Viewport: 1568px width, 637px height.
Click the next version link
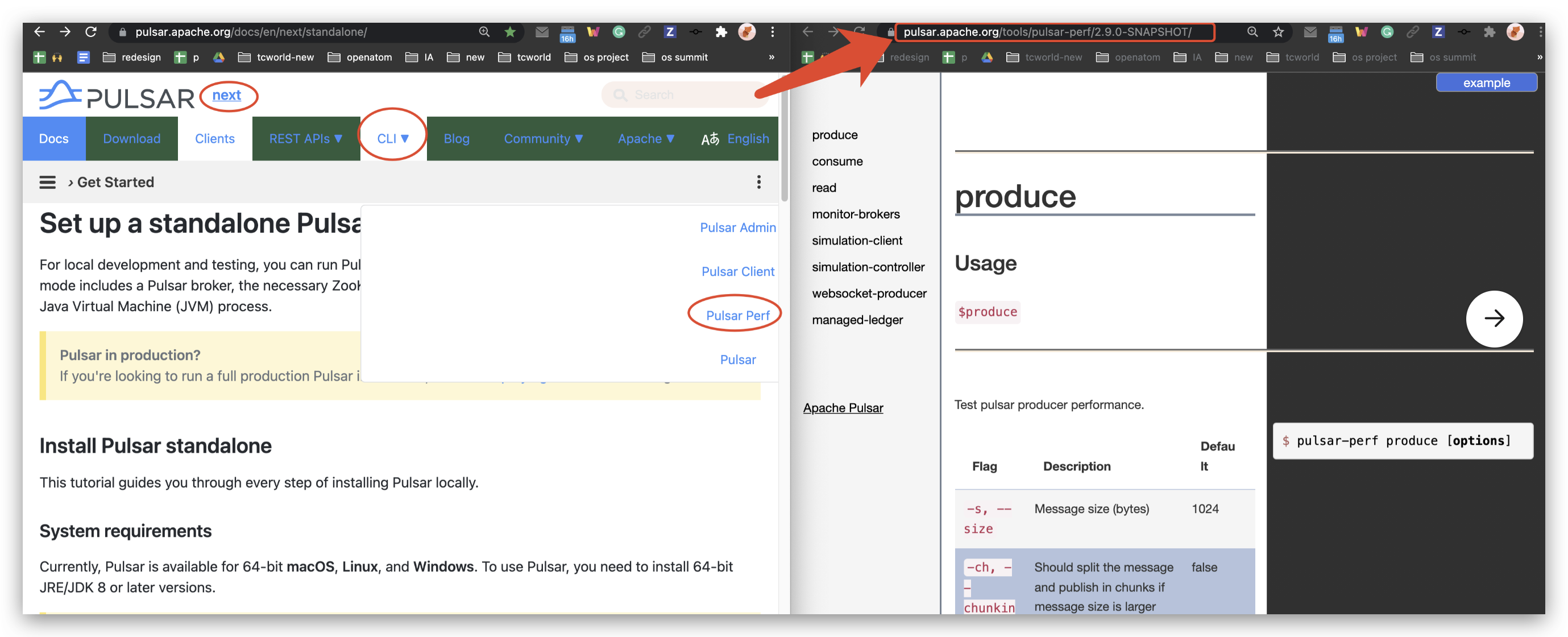pyautogui.click(x=226, y=95)
